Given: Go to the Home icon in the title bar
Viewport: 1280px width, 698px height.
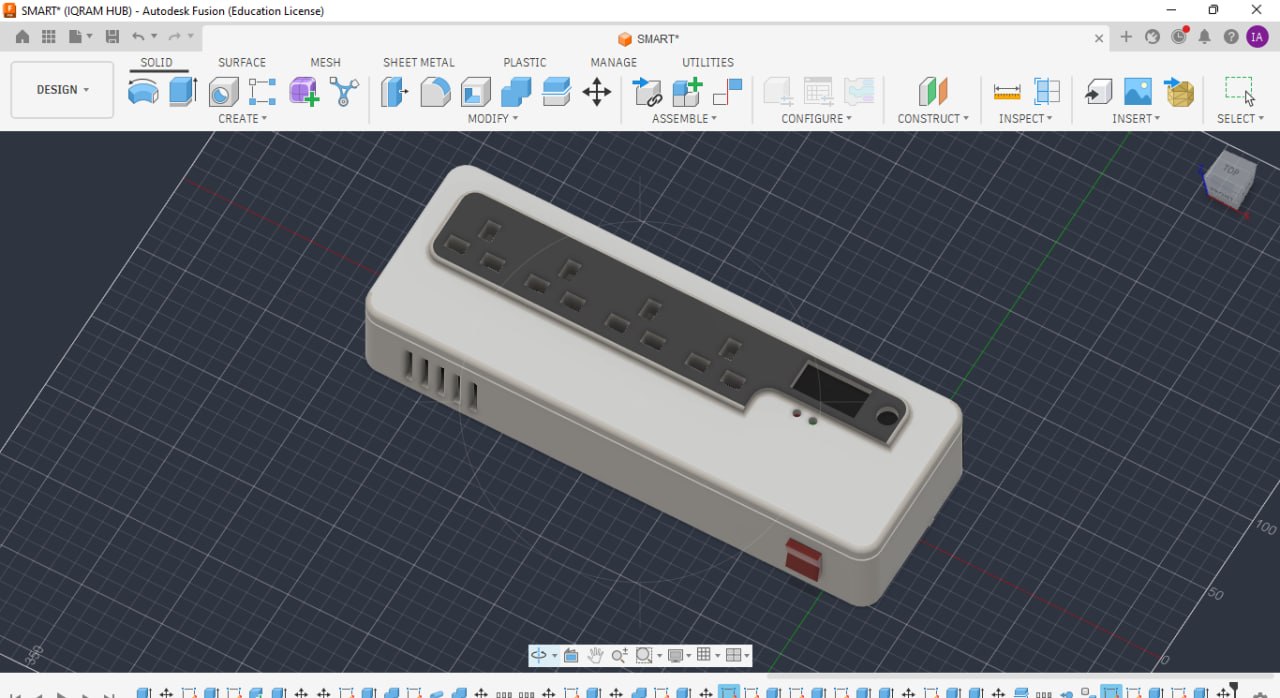Looking at the screenshot, I should pos(22,37).
